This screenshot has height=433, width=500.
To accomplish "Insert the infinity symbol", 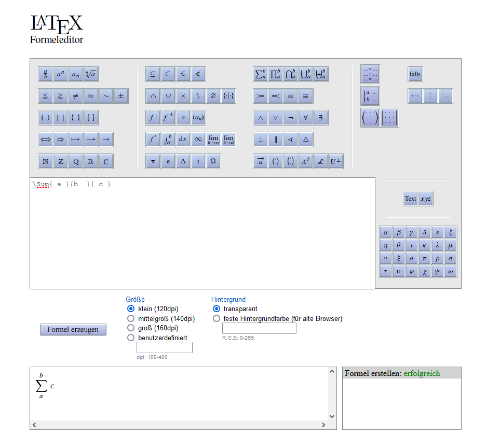I will coord(198,139).
